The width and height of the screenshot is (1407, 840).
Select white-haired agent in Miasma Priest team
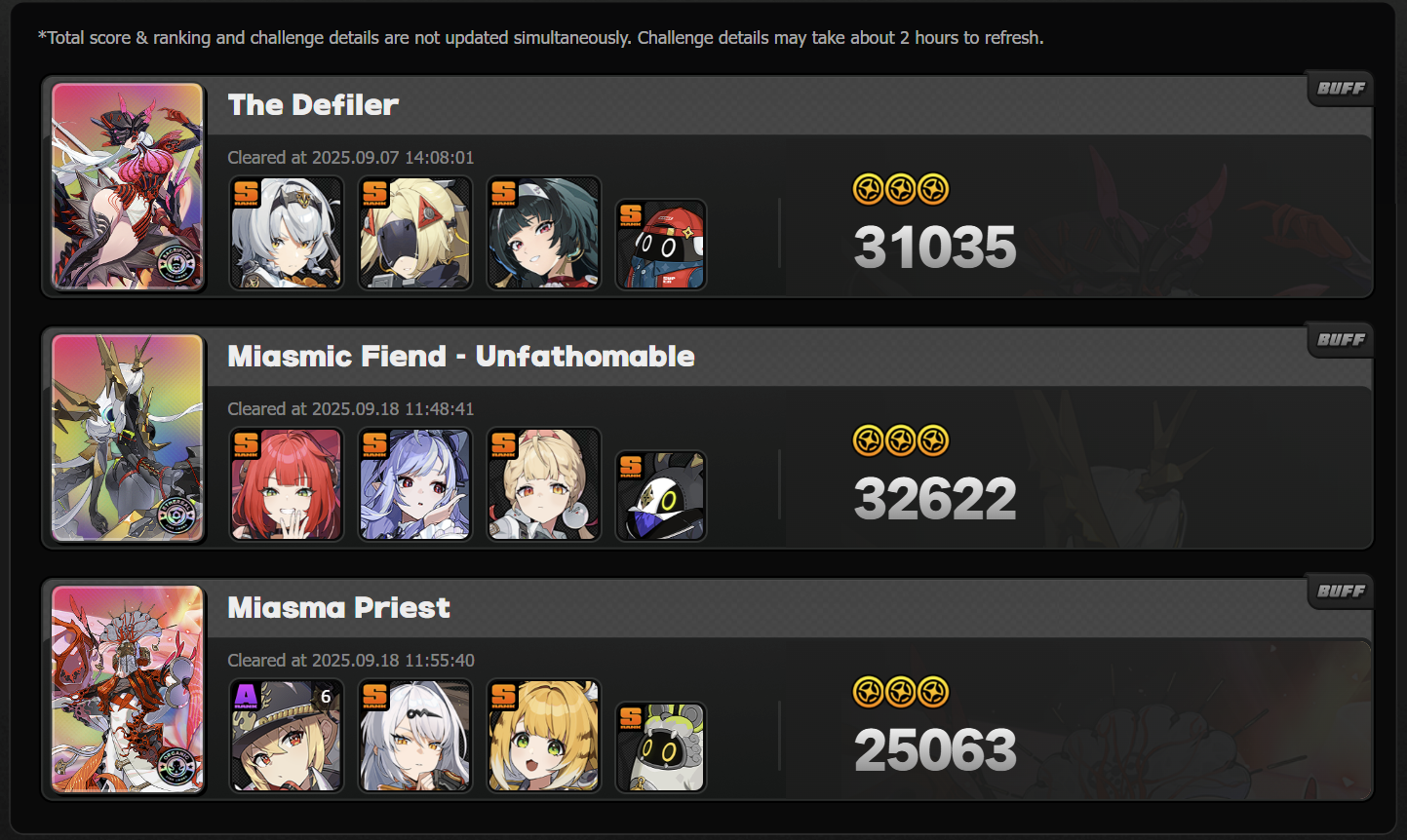click(415, 736)
